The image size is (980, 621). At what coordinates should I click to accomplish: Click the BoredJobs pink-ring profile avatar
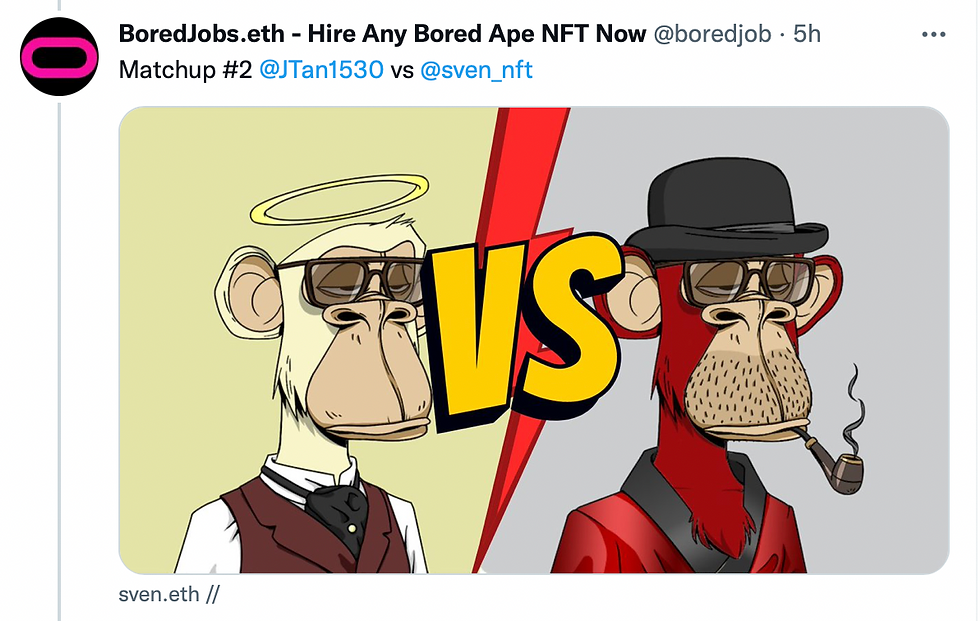click(59, 57)
